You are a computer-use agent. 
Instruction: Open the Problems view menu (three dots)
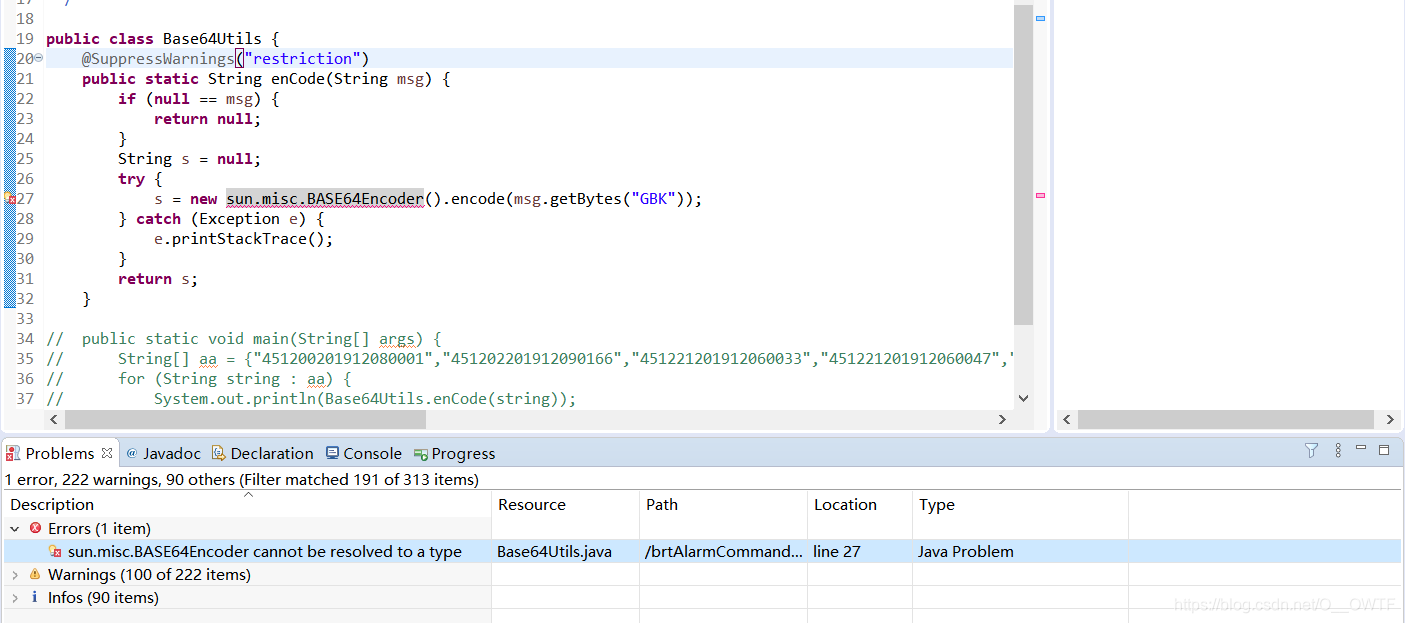pyautogui.click(x=1338, y=451)
